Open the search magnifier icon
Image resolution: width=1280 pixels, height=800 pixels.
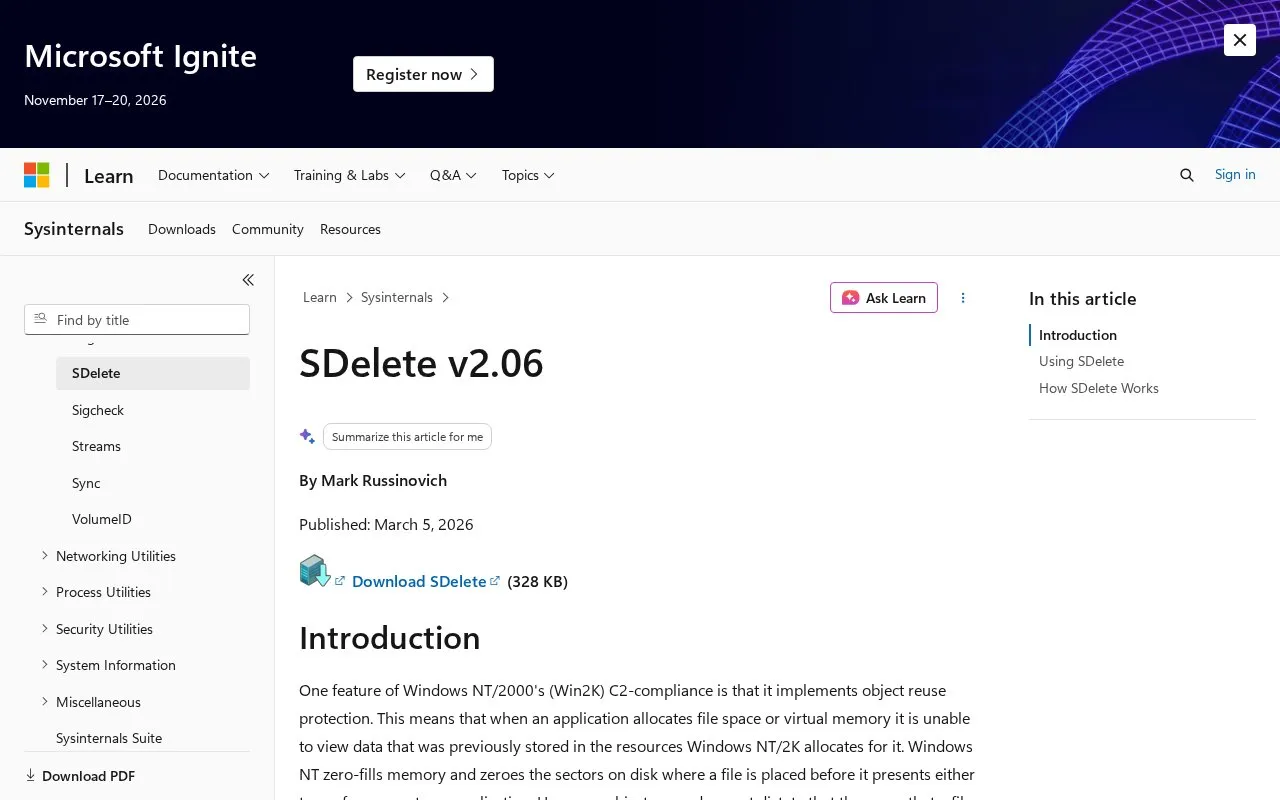click(1187, 175)
